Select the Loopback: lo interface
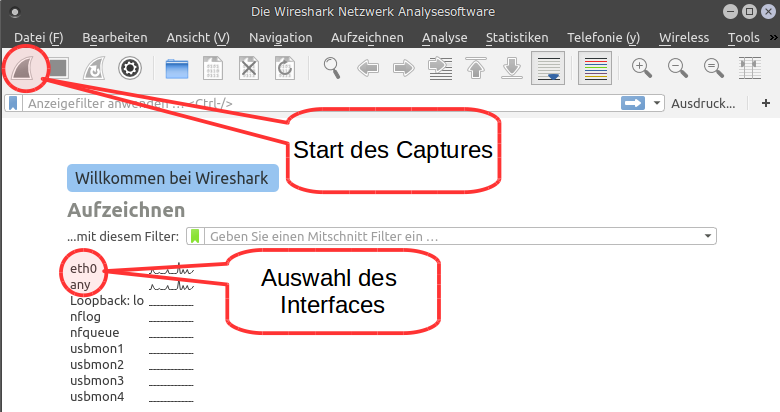 pyautogui.click(x=107, y=300)
